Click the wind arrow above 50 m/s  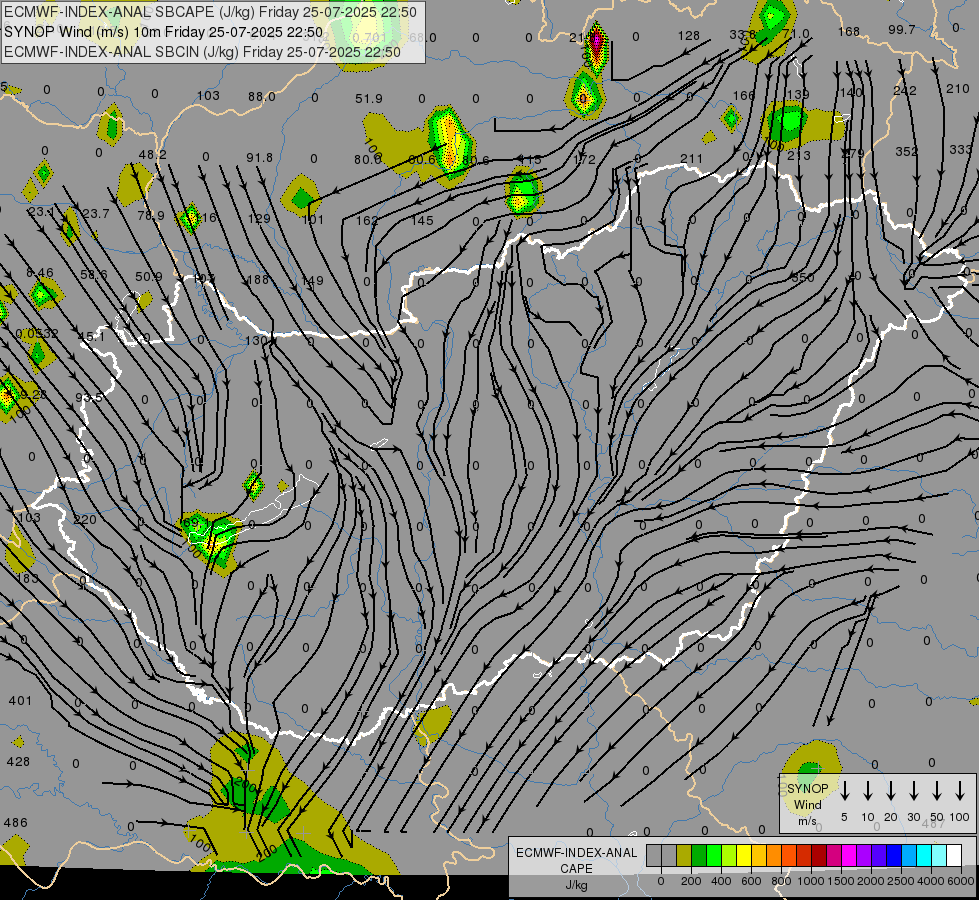(937, 790)
